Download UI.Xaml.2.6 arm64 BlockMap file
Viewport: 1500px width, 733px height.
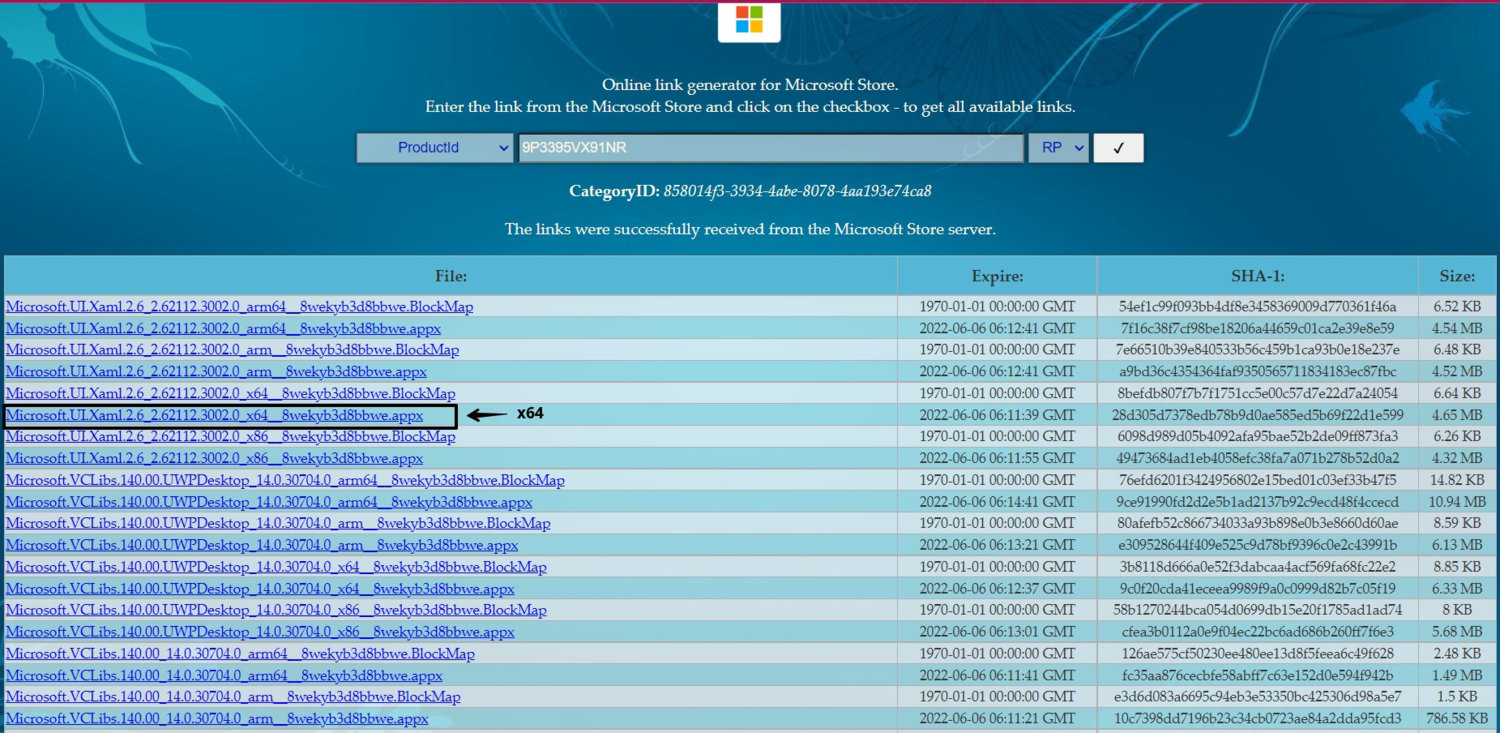point(239,307)
